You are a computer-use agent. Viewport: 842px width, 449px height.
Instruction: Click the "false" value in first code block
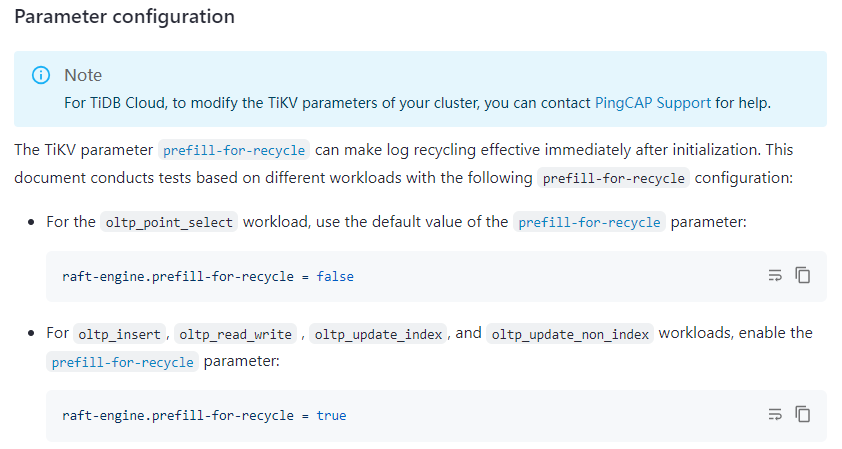(335, 277)
